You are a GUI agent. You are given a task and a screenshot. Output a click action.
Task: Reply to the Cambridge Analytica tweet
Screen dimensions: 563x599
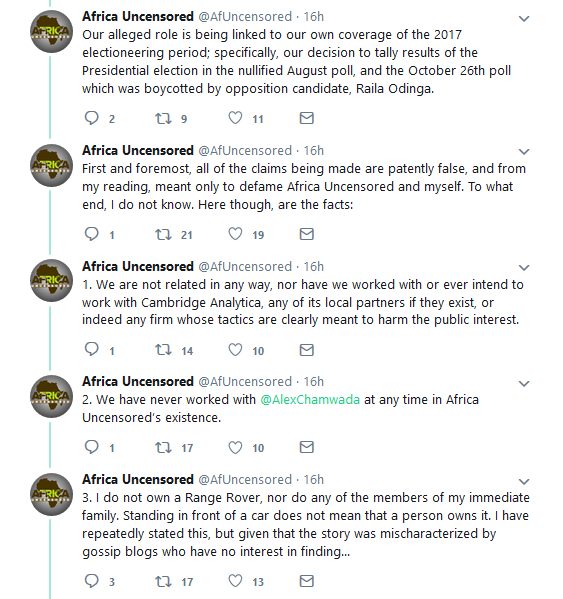coord(92,350)
